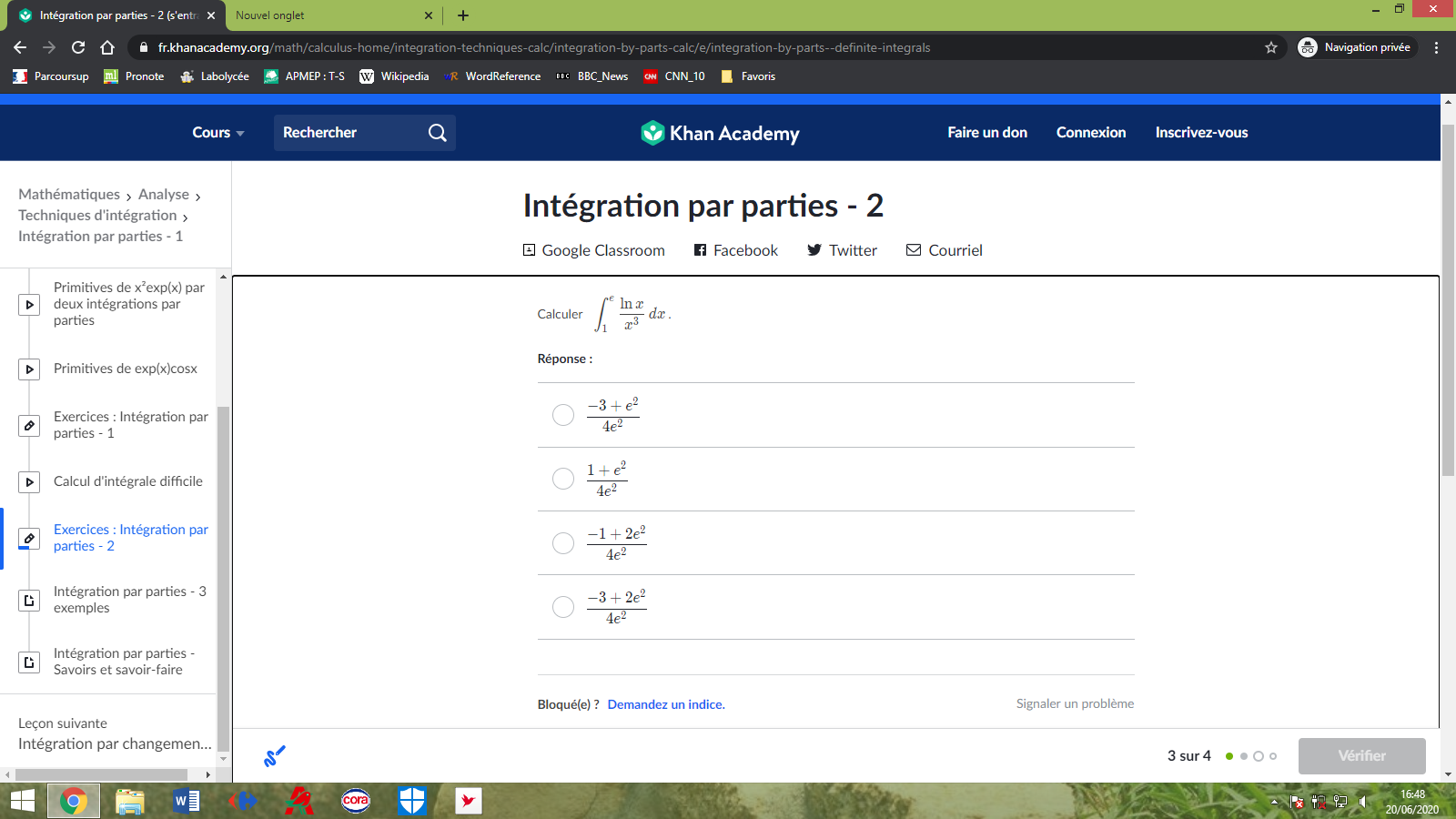Screen dimensions: 1456x819
Task: Open Word from the taskbar
Action: 186,801
